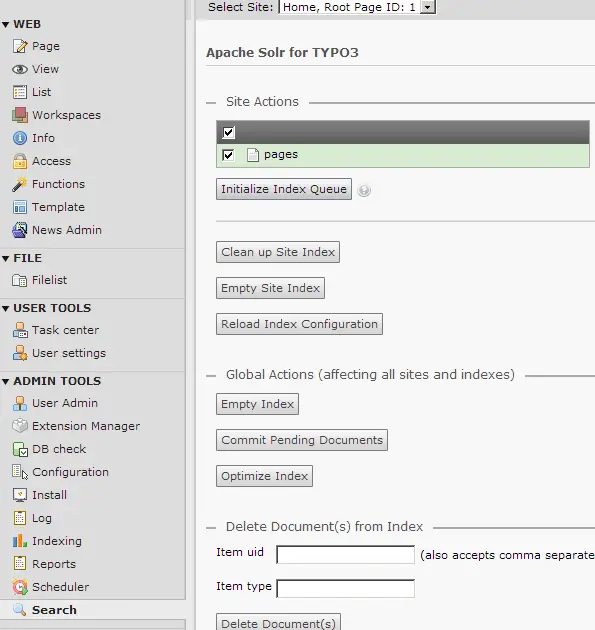595x630 pixels.
Task: Toggle the select-all checkbox in header row
Action: tap(229, 132)
